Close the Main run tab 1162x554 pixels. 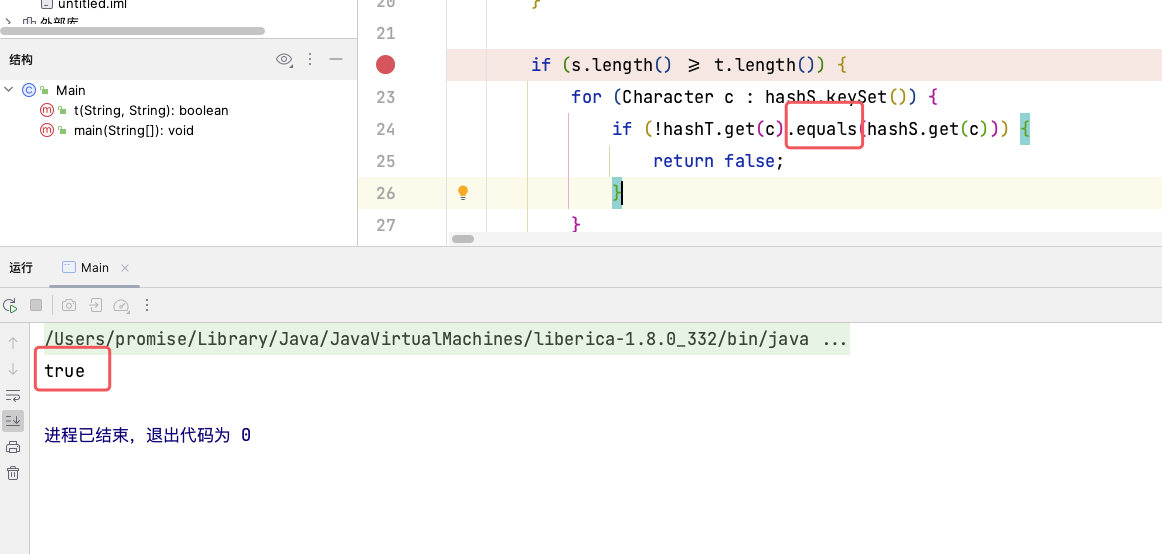(124, 267)
